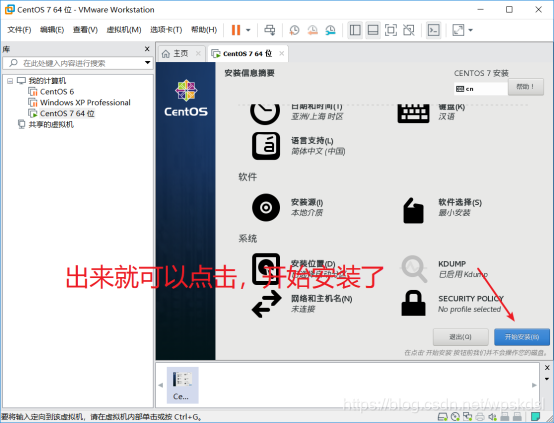Close the CentOS 7 64 位 tab

(282, 53)
